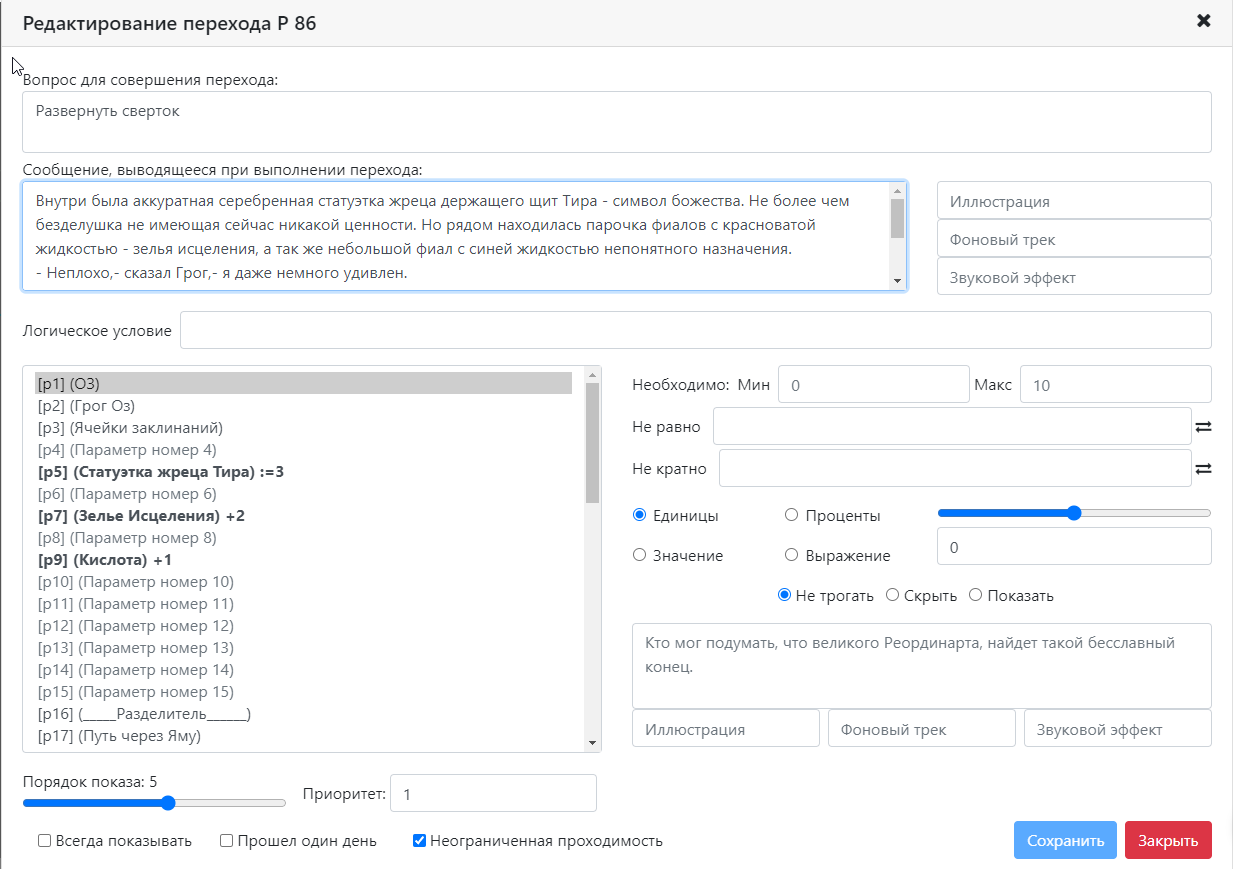Enable the Всегда показывать checkbox
The image size is (1233, 869).
pos(45,841)
